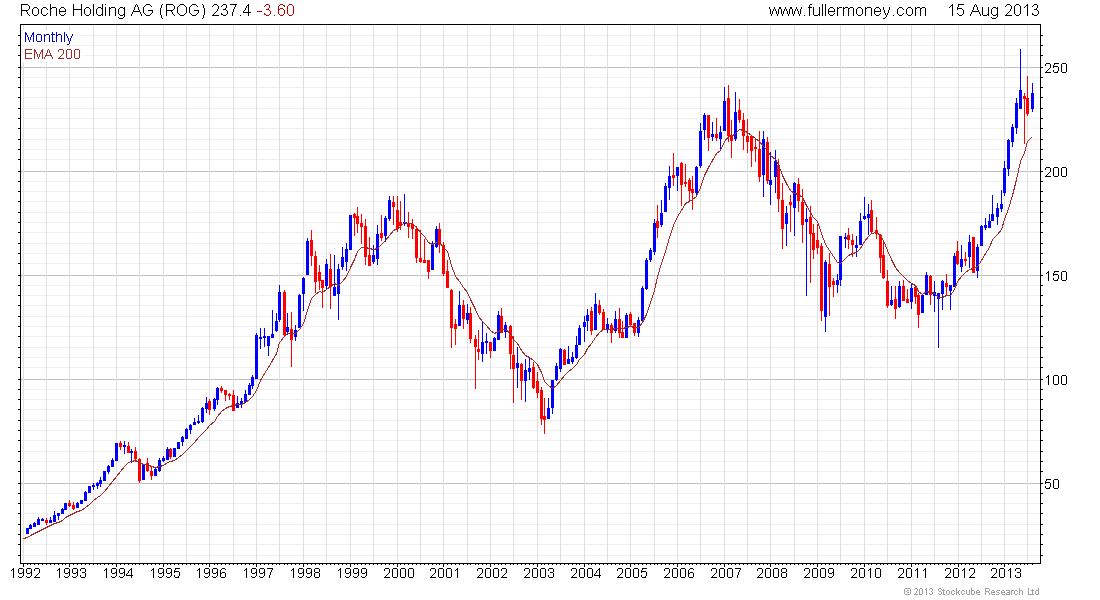This screenshot has height=600, width=1100.
Task: Click the 200 price axis label
Action: tap(1056, 172)
